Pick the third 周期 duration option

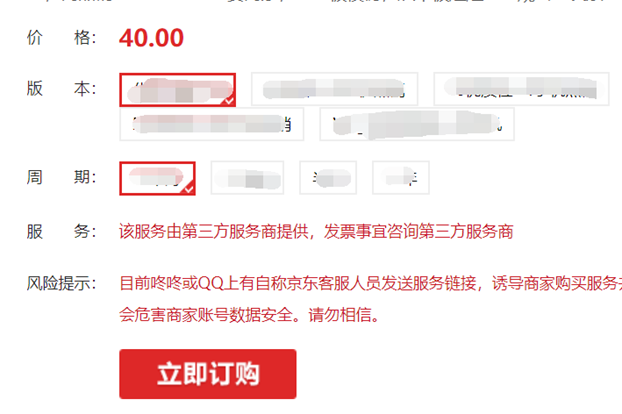click(x=328, y=177)
